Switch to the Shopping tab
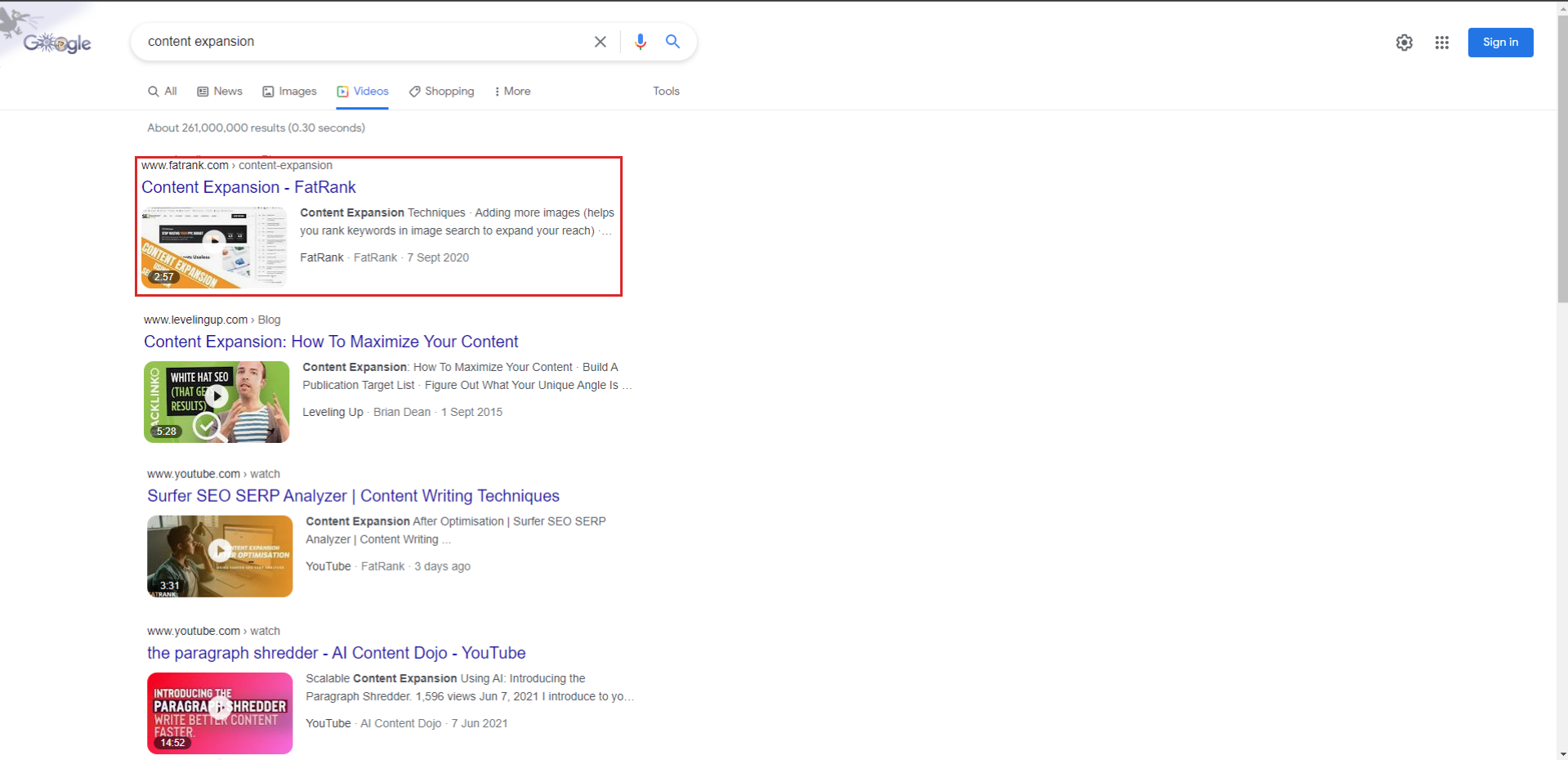Screen dimensions: 1568x760 (441, 92)
